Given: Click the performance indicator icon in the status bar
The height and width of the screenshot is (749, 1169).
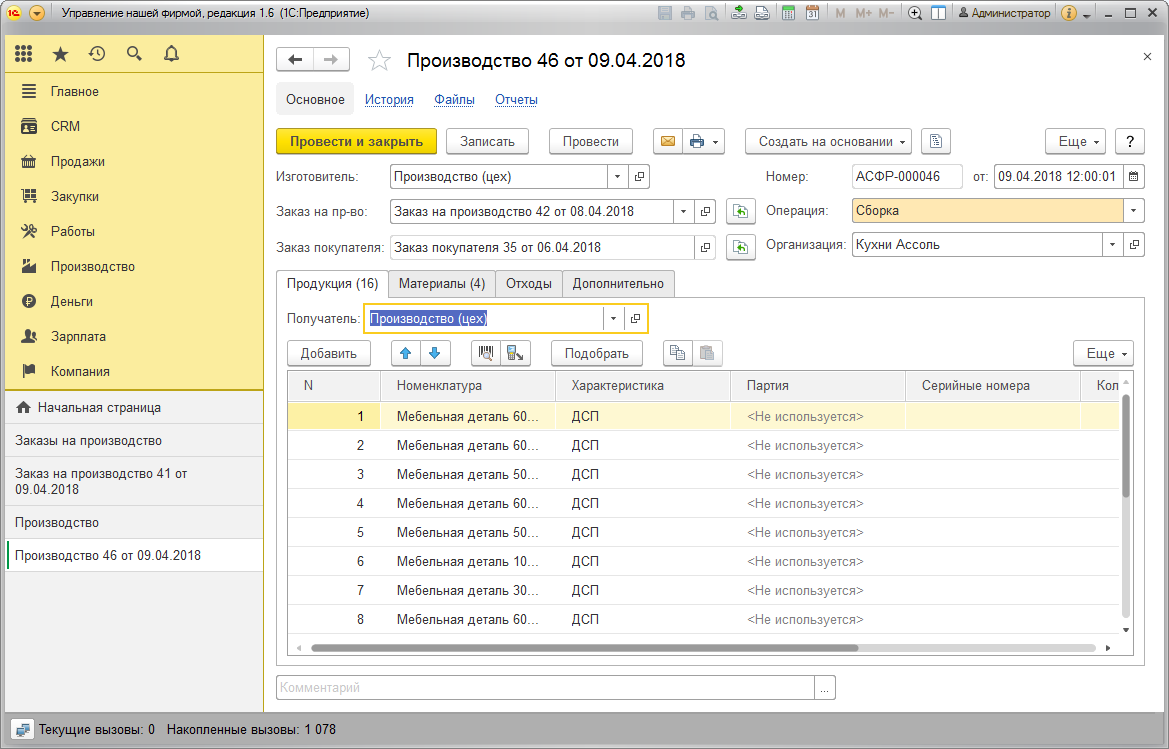Looking at the screenshot, I should (x=23, y=730).
